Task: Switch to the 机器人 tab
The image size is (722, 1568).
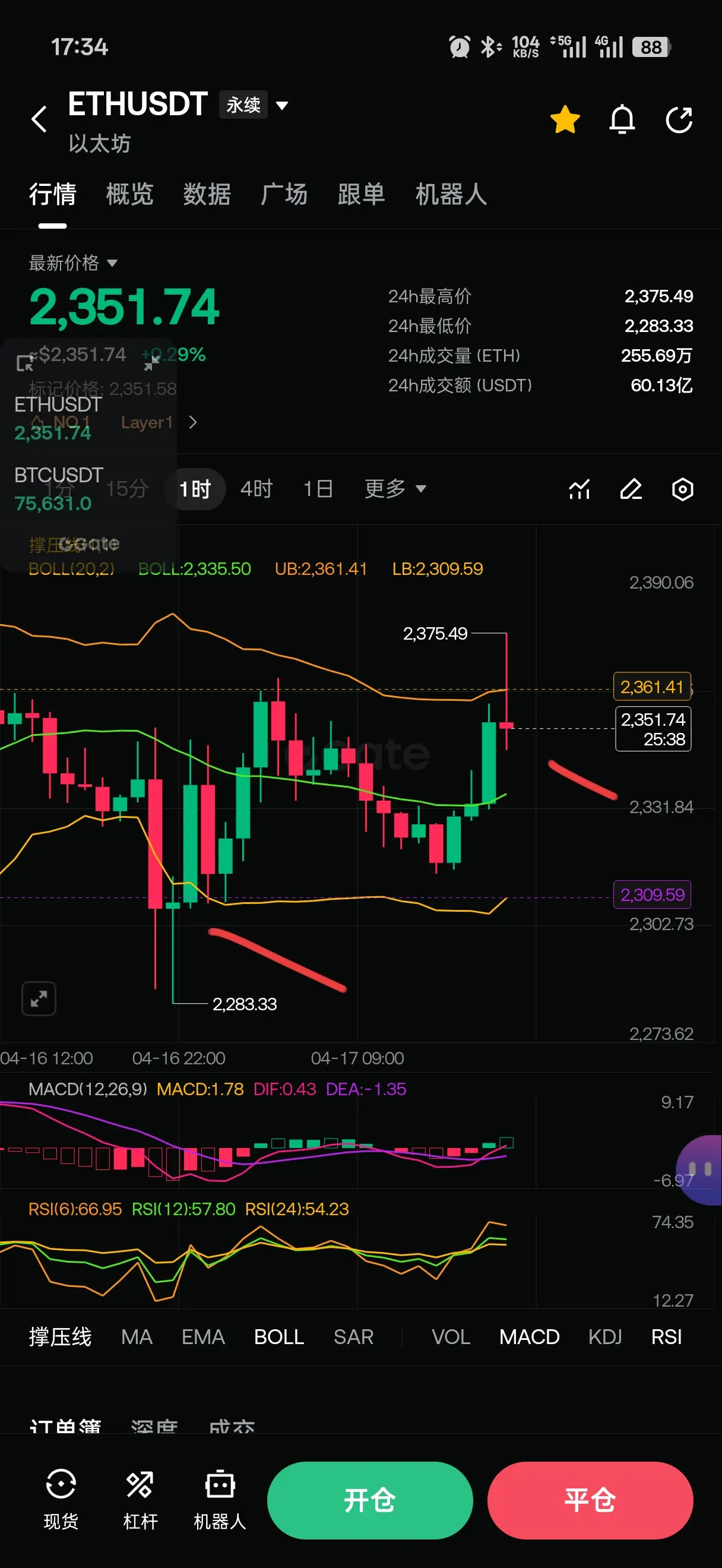Action: tap(451, 194)
